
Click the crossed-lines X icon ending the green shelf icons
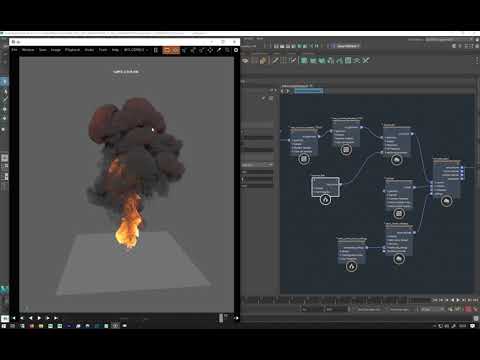[366, 60]
